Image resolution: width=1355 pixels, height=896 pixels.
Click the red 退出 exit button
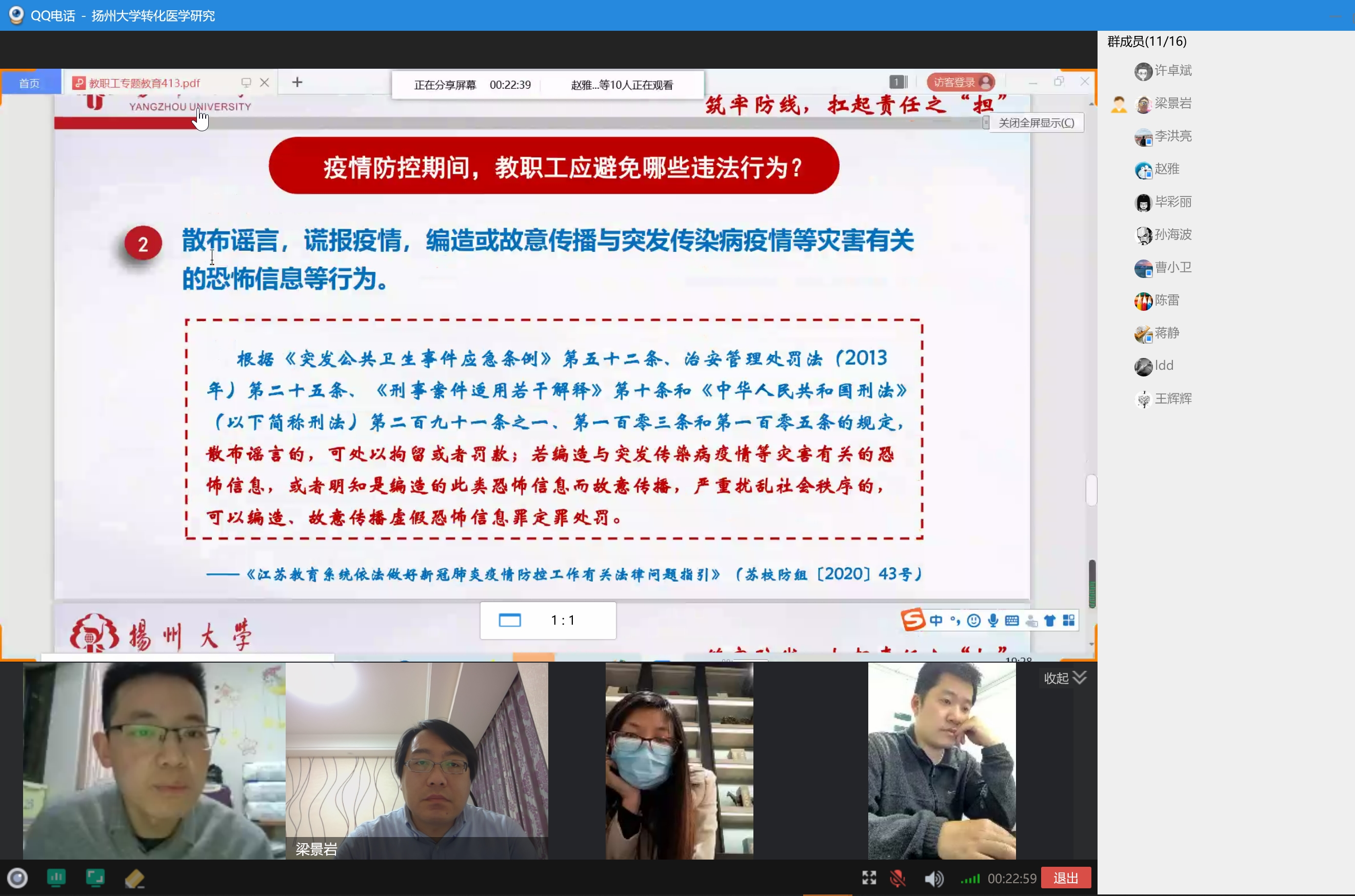pos(1065,878)
